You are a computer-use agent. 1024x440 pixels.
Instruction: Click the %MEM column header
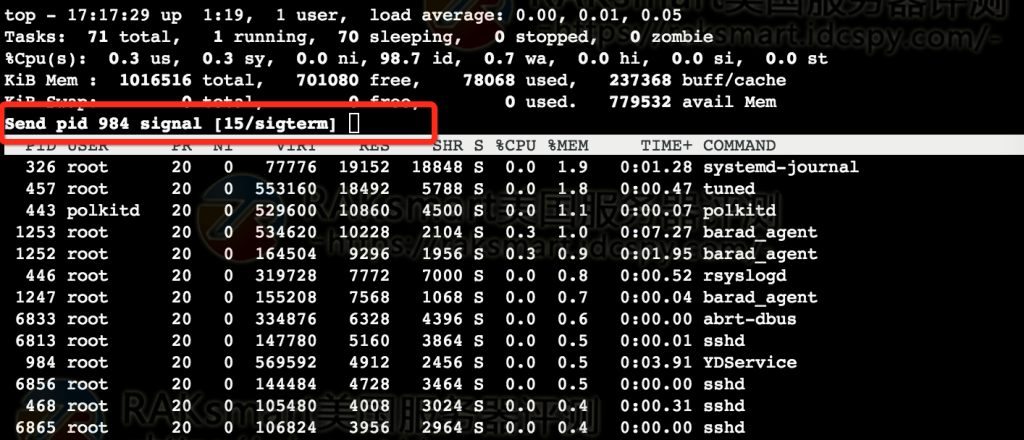pyautogui.click(x=566, y=146)
